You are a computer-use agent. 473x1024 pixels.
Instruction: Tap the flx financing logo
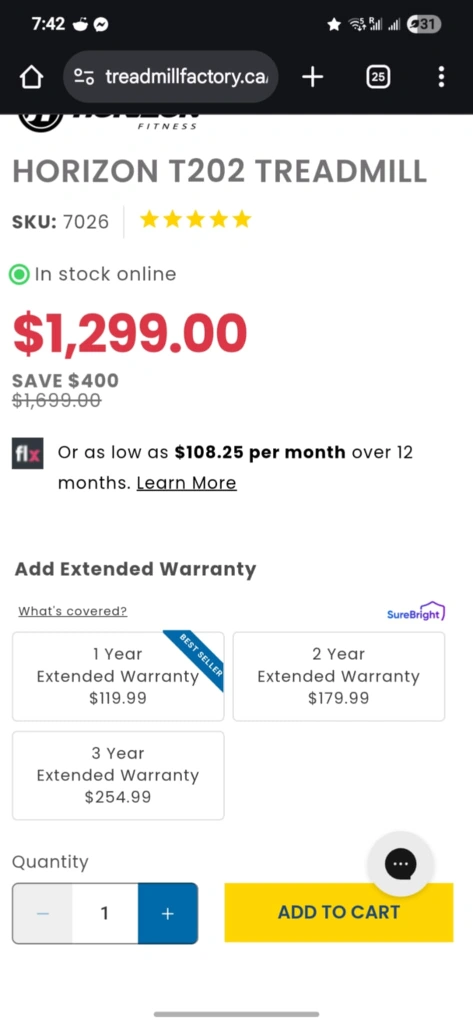click(27, 453)
